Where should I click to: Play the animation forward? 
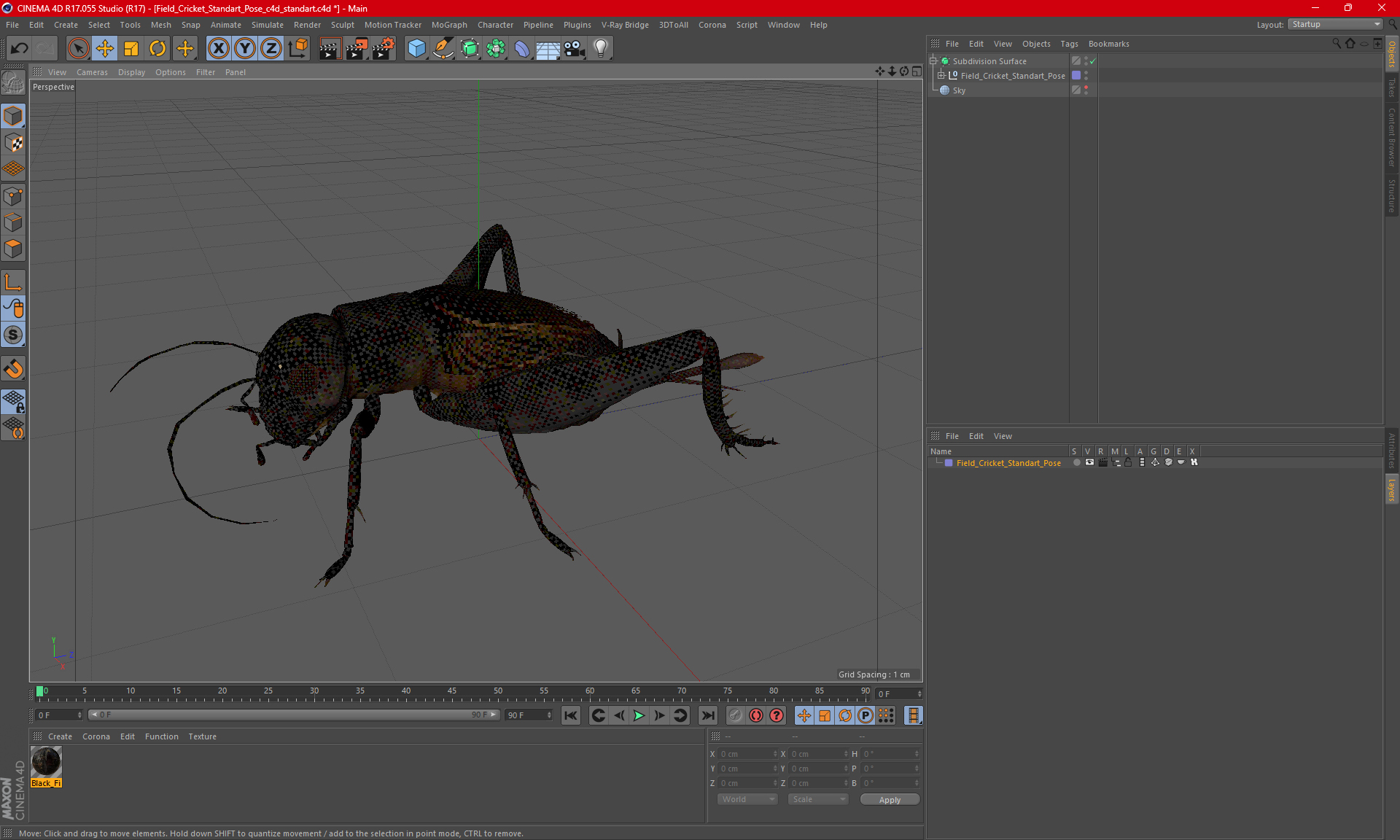click(639, 715)
